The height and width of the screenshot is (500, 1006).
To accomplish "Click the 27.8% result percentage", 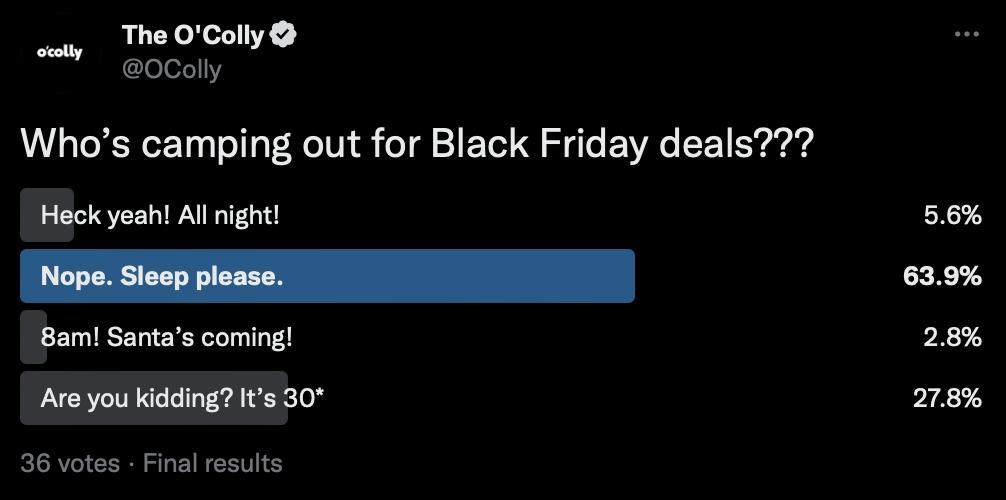I will (x=947, y=399).
